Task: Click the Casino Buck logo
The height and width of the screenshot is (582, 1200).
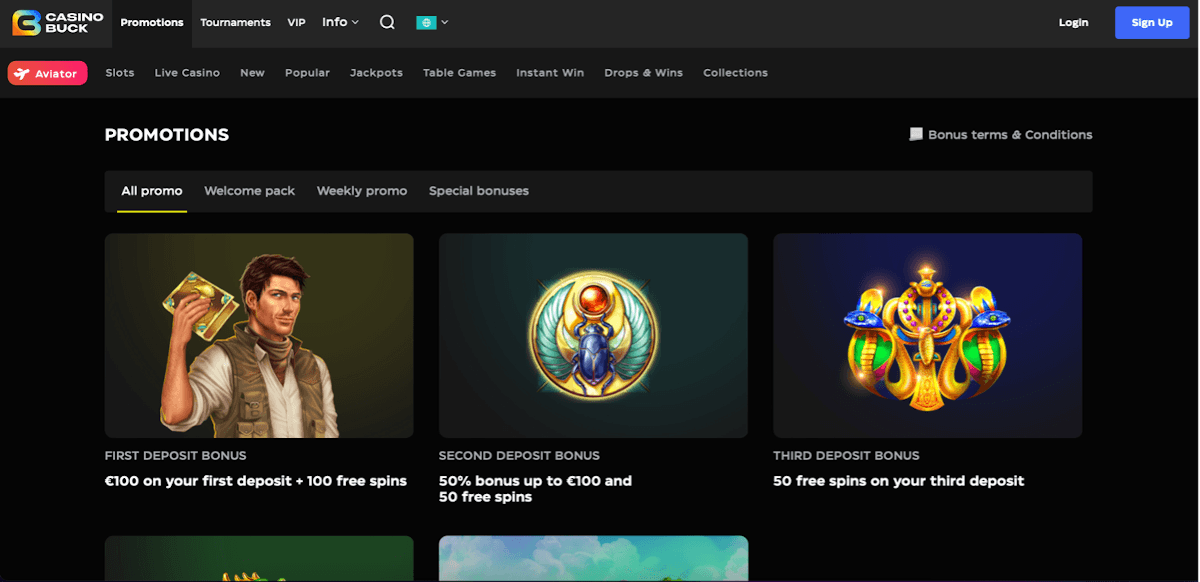Action: (x=58, y=22)
